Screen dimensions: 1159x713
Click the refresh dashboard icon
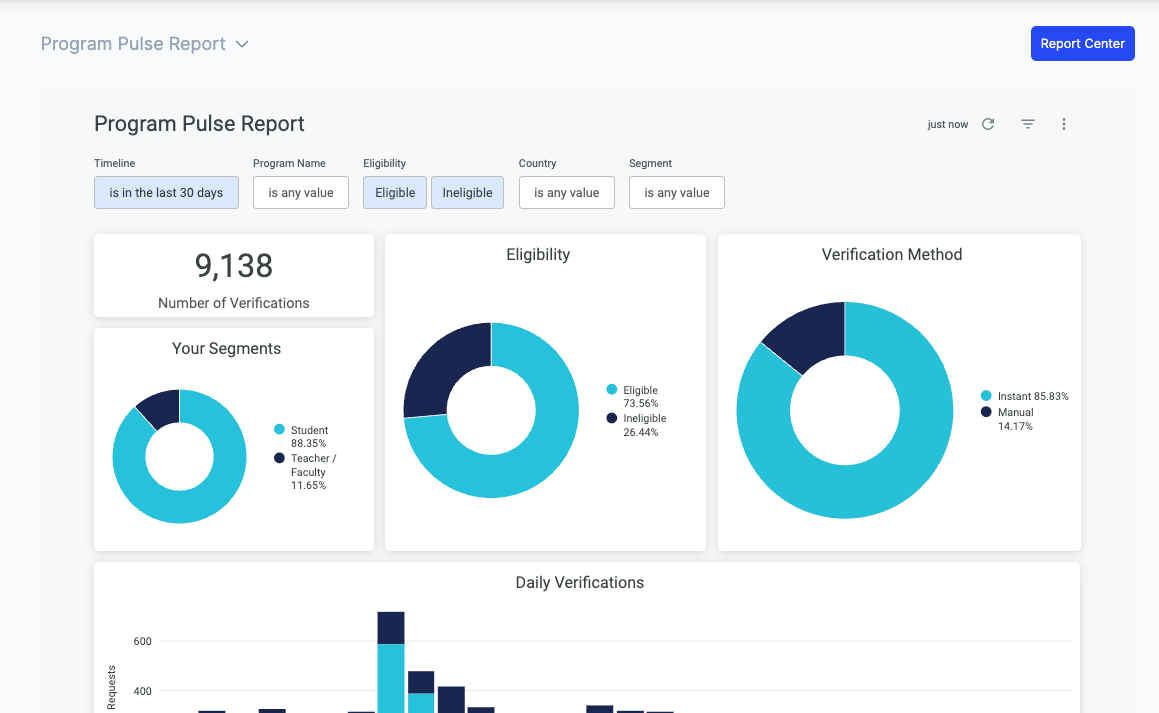(x=988, y=124)
